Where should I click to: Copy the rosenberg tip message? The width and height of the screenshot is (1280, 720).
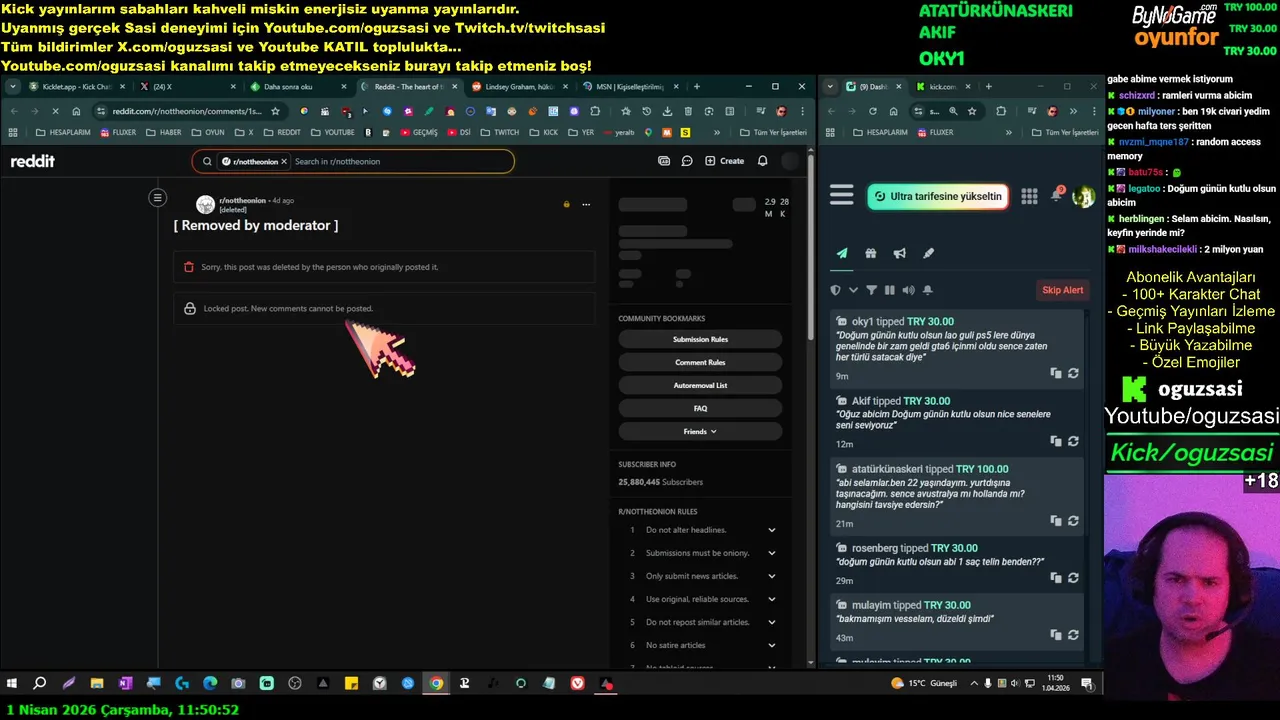pyautogui.click(x=1056, y=578)
